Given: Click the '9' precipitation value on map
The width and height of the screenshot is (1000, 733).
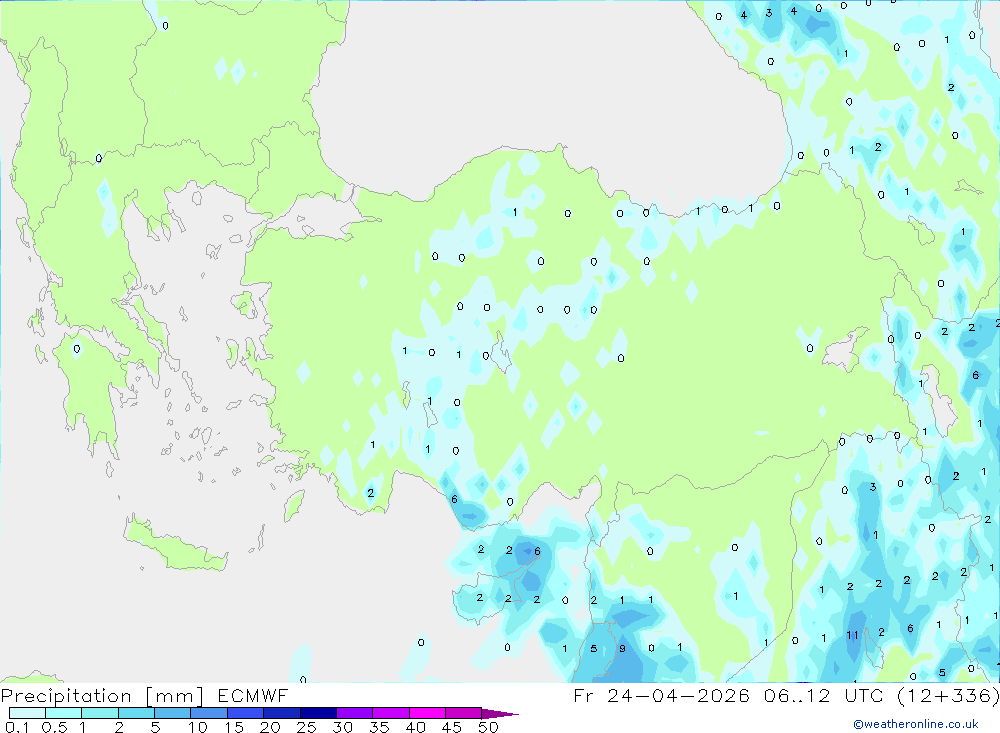Looking at the screenshot, I should (622, 649).
